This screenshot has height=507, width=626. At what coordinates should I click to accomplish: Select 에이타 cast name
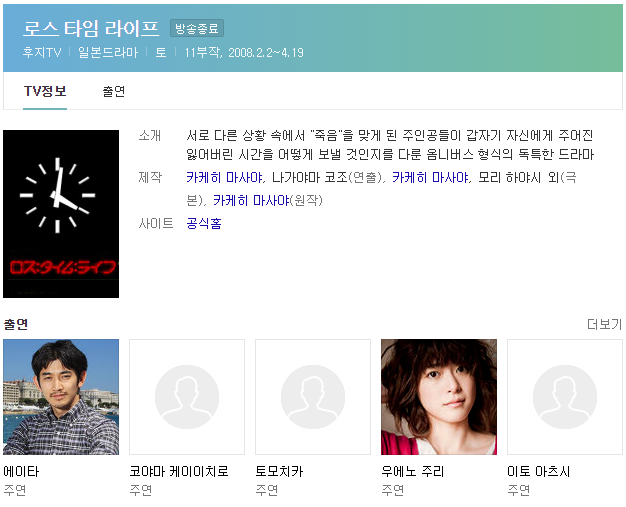[21, 471]
